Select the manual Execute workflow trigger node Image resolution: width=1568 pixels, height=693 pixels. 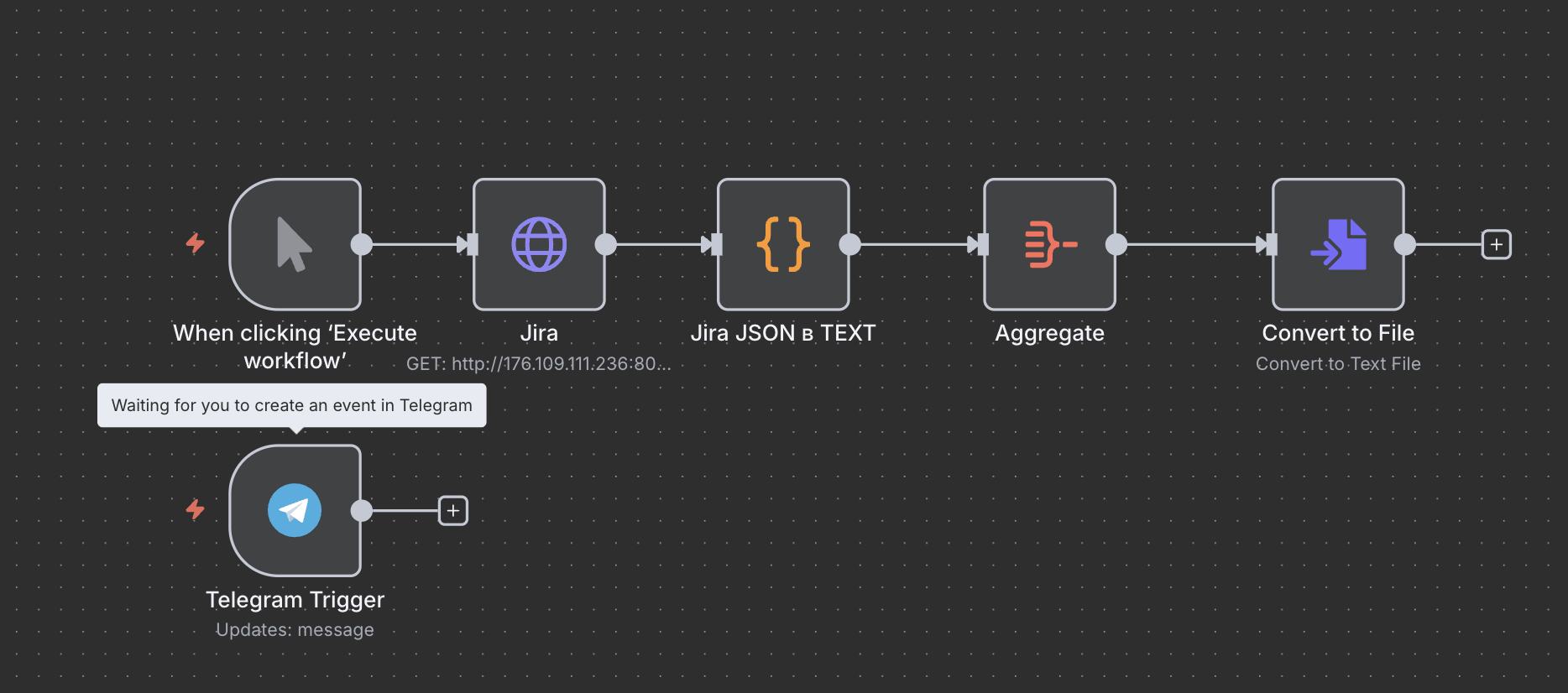tap(295, 244)
